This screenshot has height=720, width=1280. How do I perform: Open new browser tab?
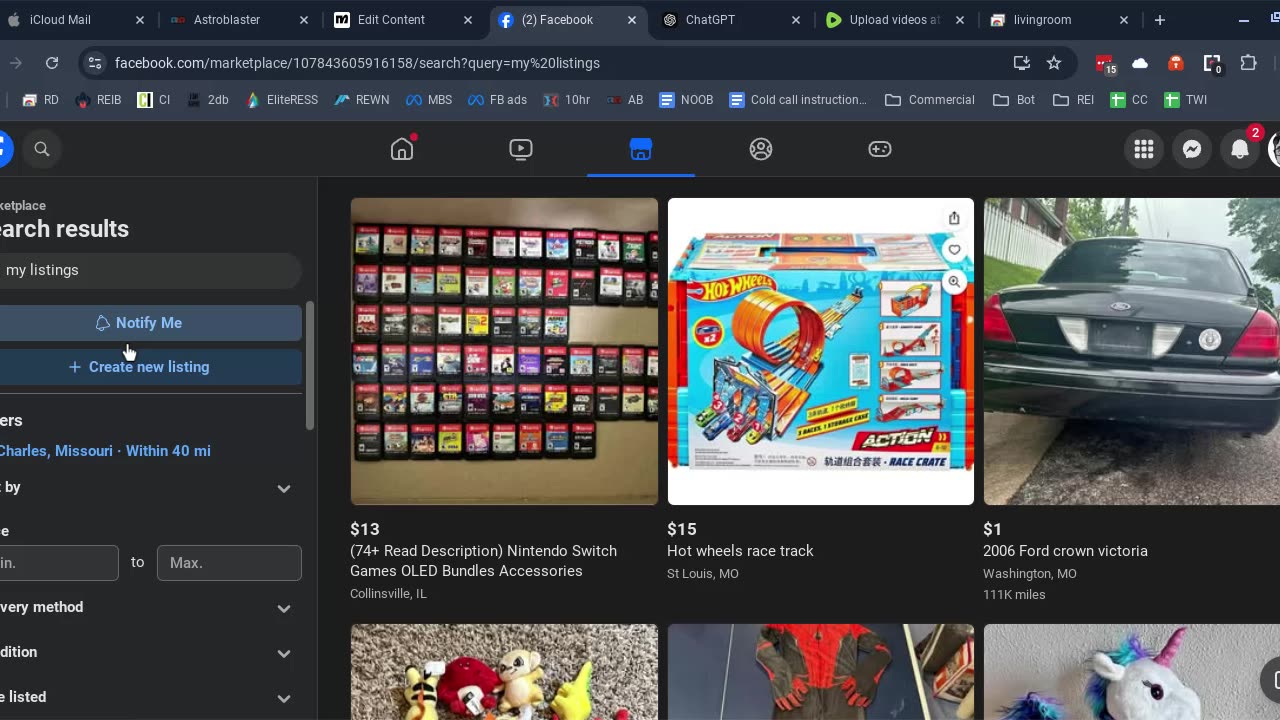(x=1160, y=20)
